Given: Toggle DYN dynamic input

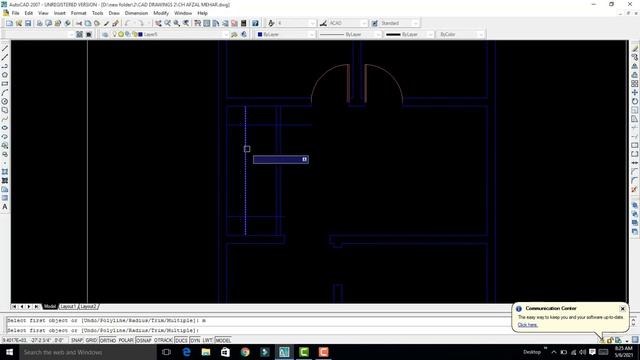Looking at the screenshot, I should tap(195, 340).
